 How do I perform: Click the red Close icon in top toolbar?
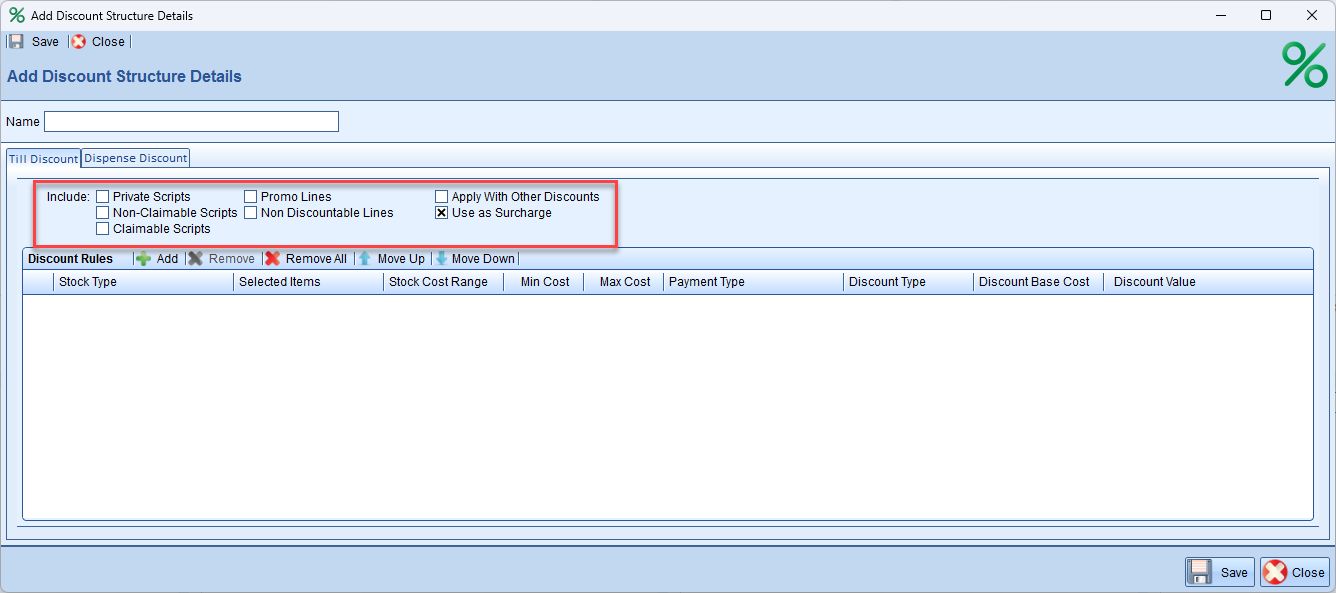79,42
